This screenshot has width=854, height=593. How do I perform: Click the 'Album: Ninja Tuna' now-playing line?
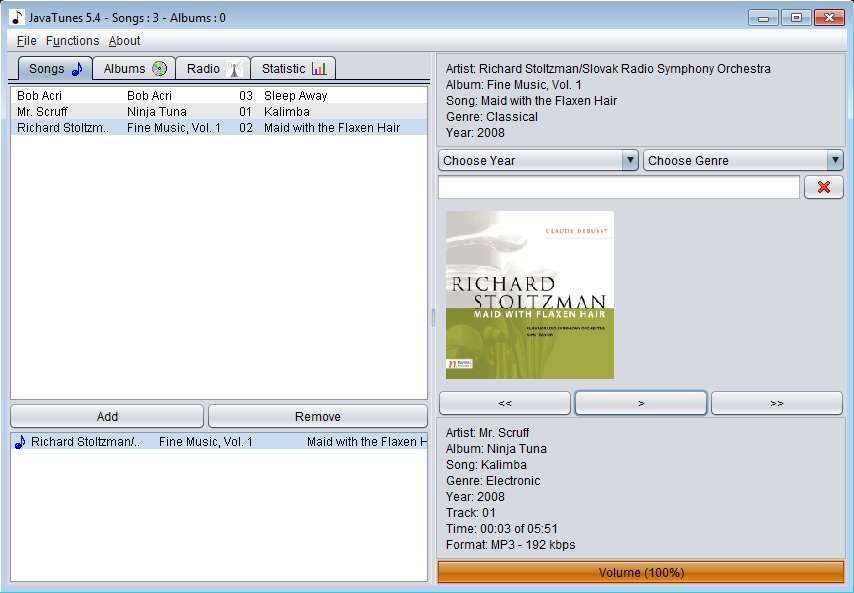click(496, 449)
